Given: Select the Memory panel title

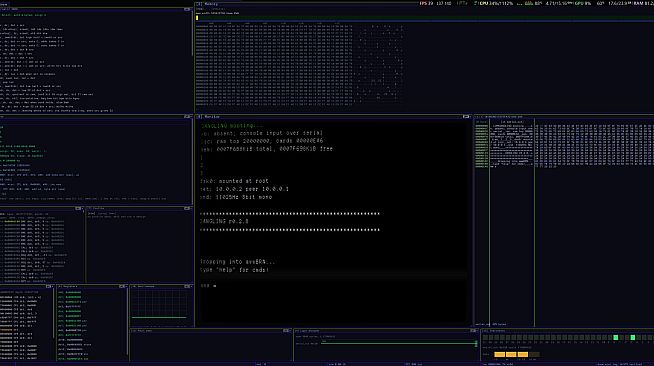Looking at the screenshot, I should tap(211, 4).
